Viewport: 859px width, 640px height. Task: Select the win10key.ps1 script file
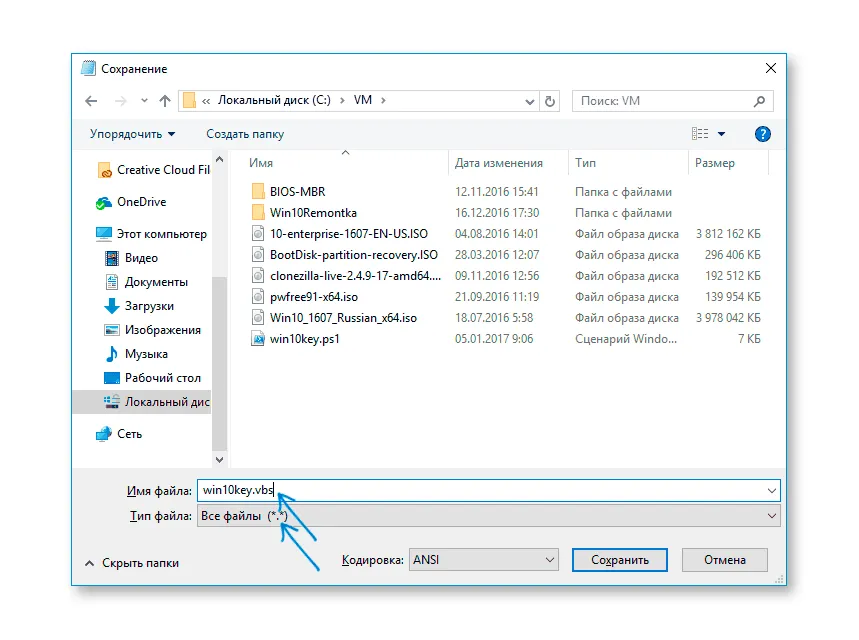[305, 339]
